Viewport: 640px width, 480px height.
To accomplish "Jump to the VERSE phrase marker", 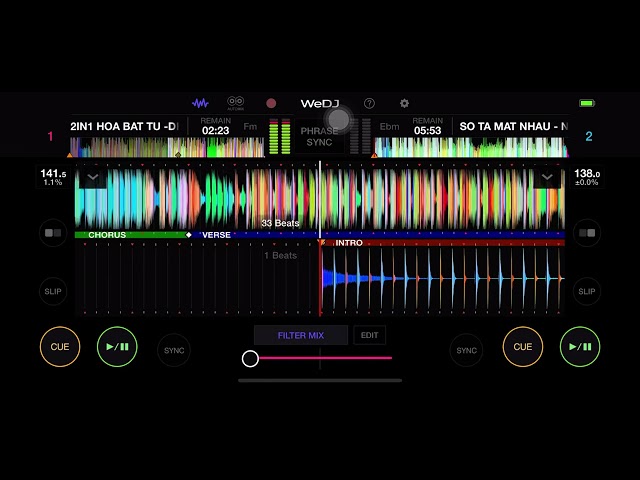I will click(x=216, y=235).
